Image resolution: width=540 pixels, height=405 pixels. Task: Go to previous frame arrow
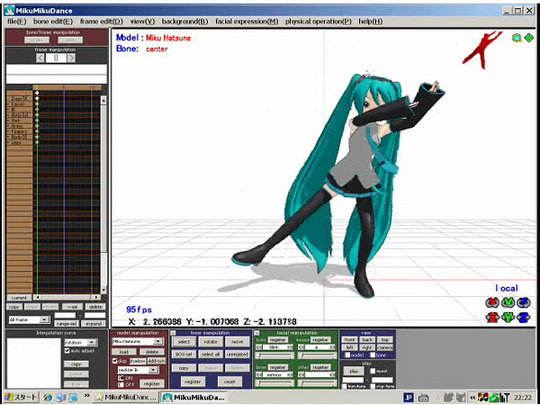coord(41,58)
